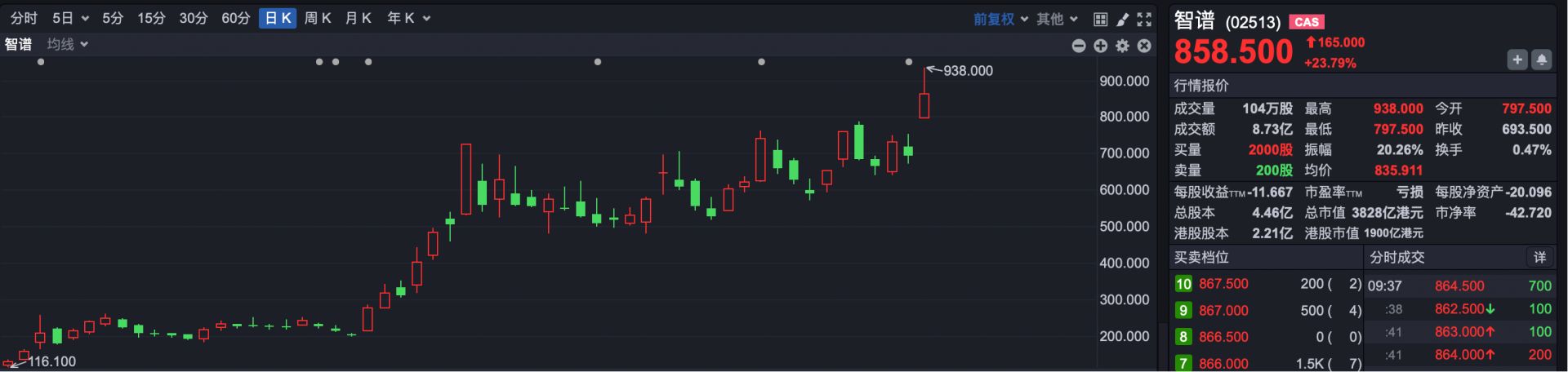Viewport: 1568px width, 372px height.
Task: Select the 月K monthly chart
Action: (359, 18)
